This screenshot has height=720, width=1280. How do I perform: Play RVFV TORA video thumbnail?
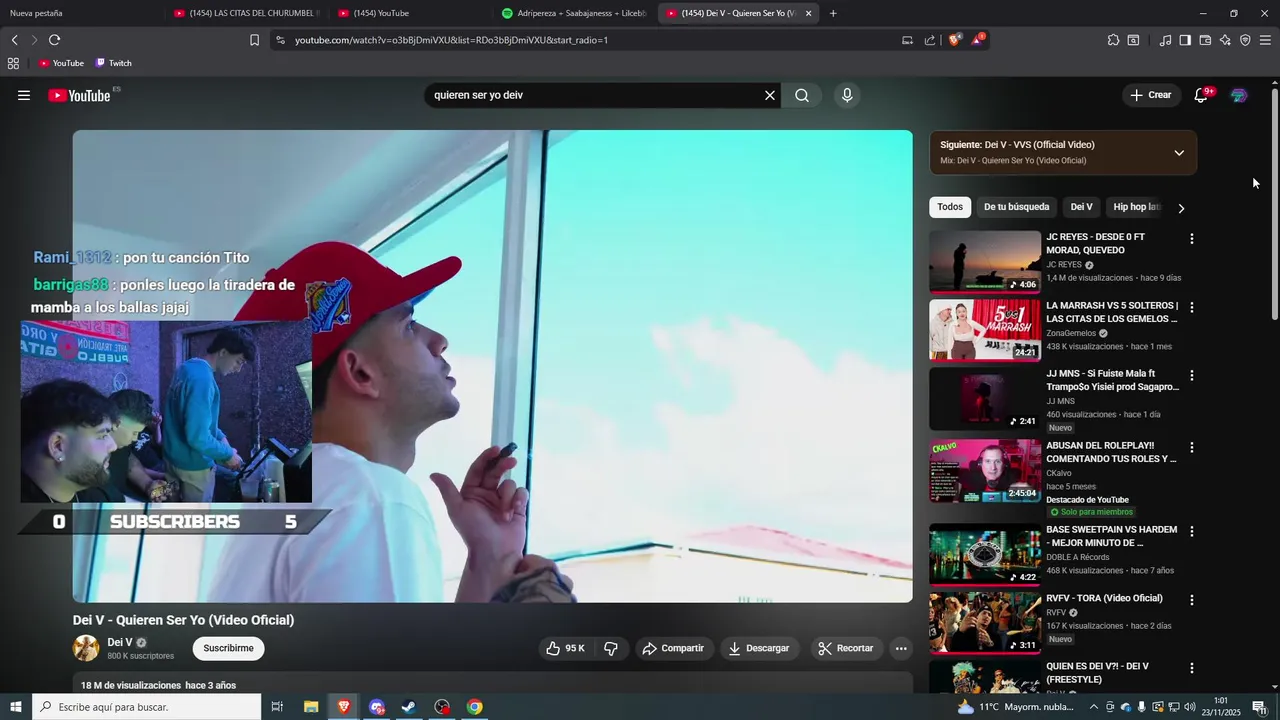click(x=985, y=623)
